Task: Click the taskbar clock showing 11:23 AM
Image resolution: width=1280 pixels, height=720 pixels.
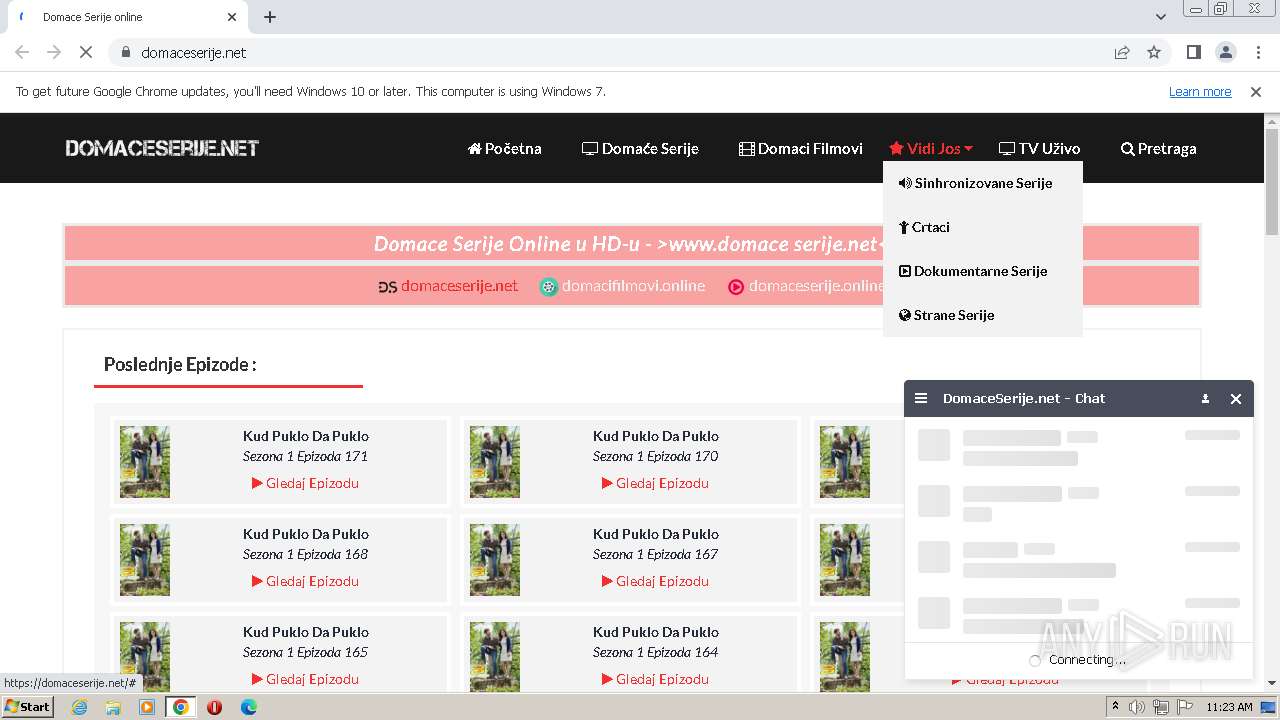Action: coord(1229,707)
